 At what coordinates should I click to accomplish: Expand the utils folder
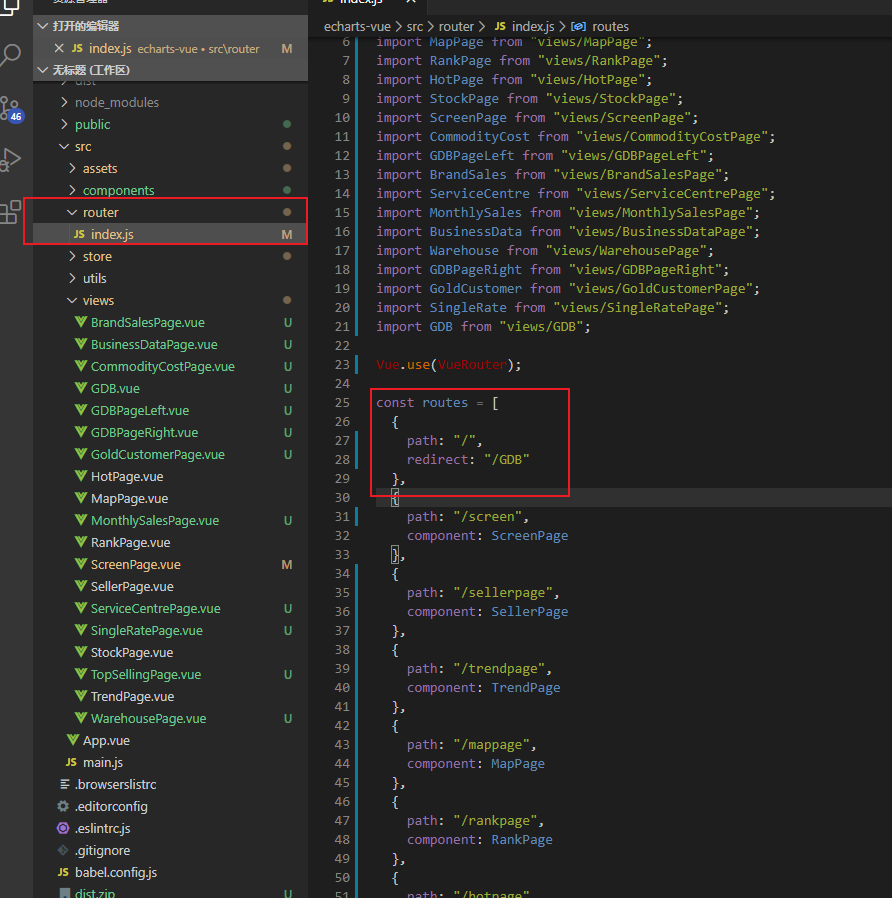(x=72, y=278)
